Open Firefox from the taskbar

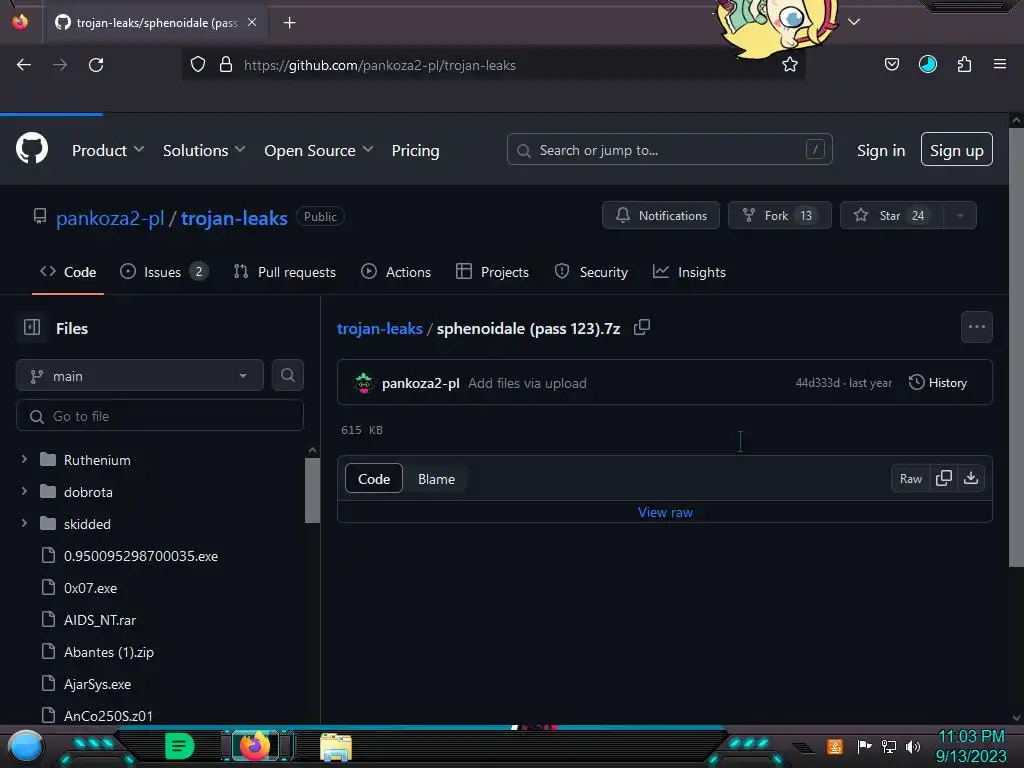pos(255,745)
